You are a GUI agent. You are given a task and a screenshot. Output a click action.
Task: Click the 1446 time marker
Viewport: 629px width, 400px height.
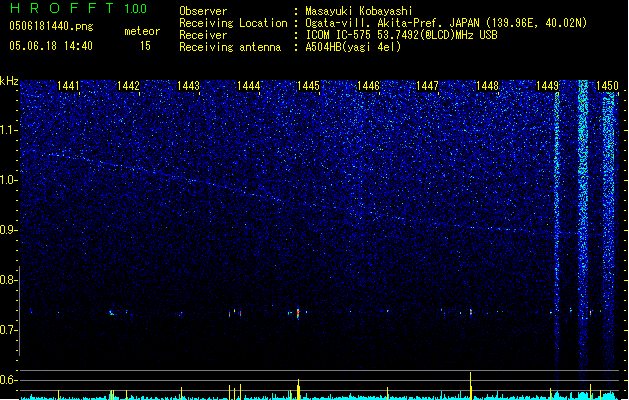click(368, 86)
